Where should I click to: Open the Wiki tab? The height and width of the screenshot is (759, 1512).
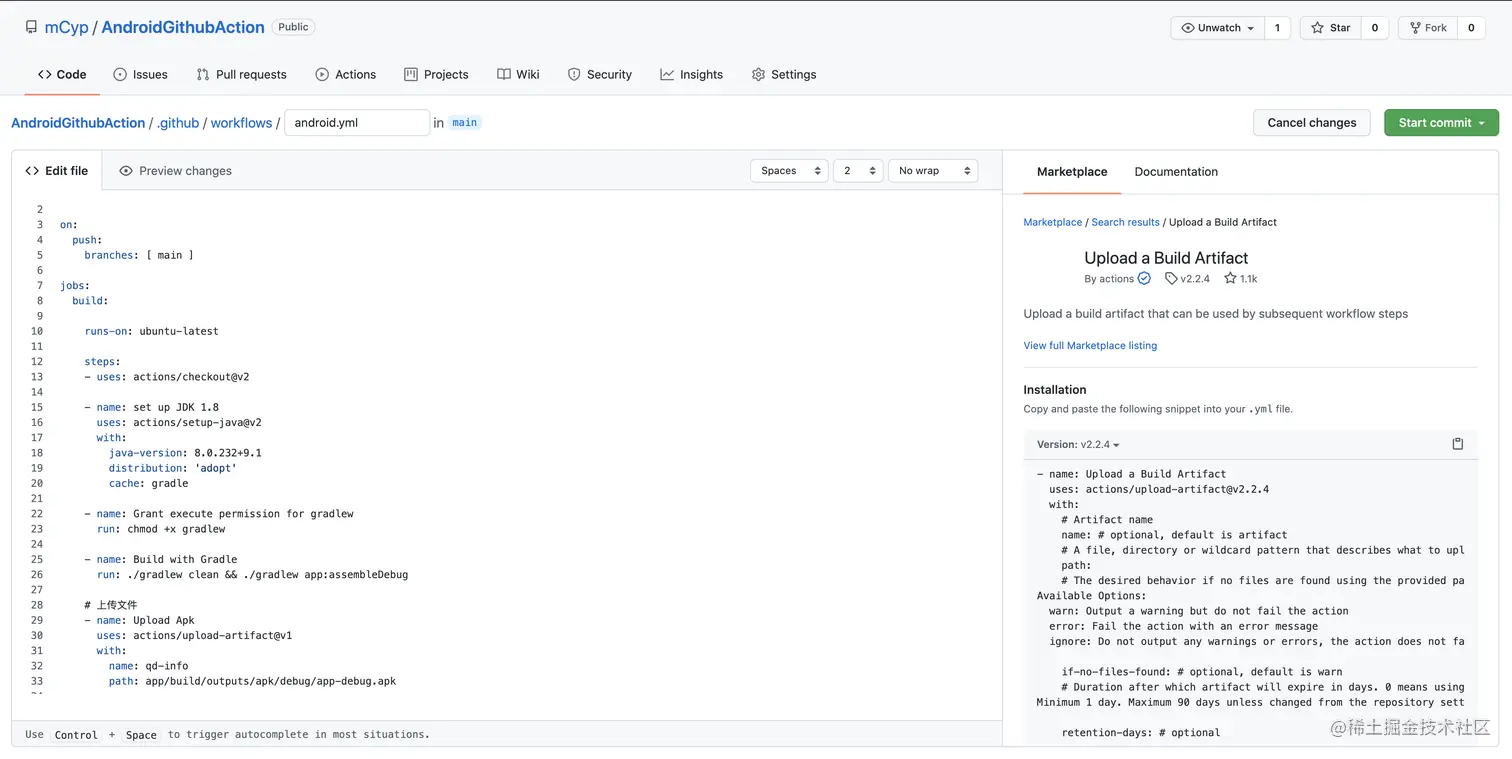tap(518, 74)
